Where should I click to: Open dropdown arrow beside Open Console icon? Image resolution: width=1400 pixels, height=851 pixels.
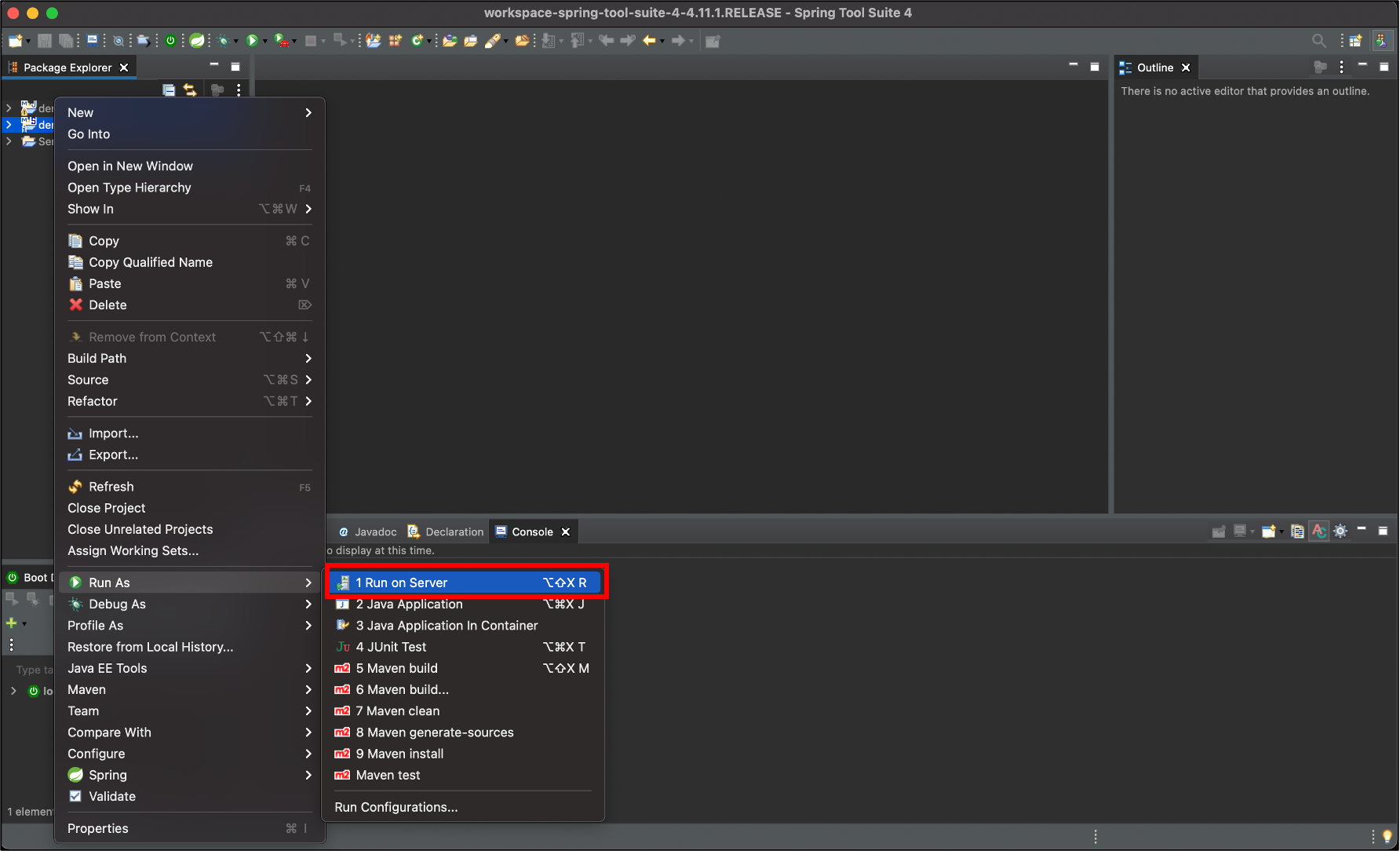tap(1282, 532)
